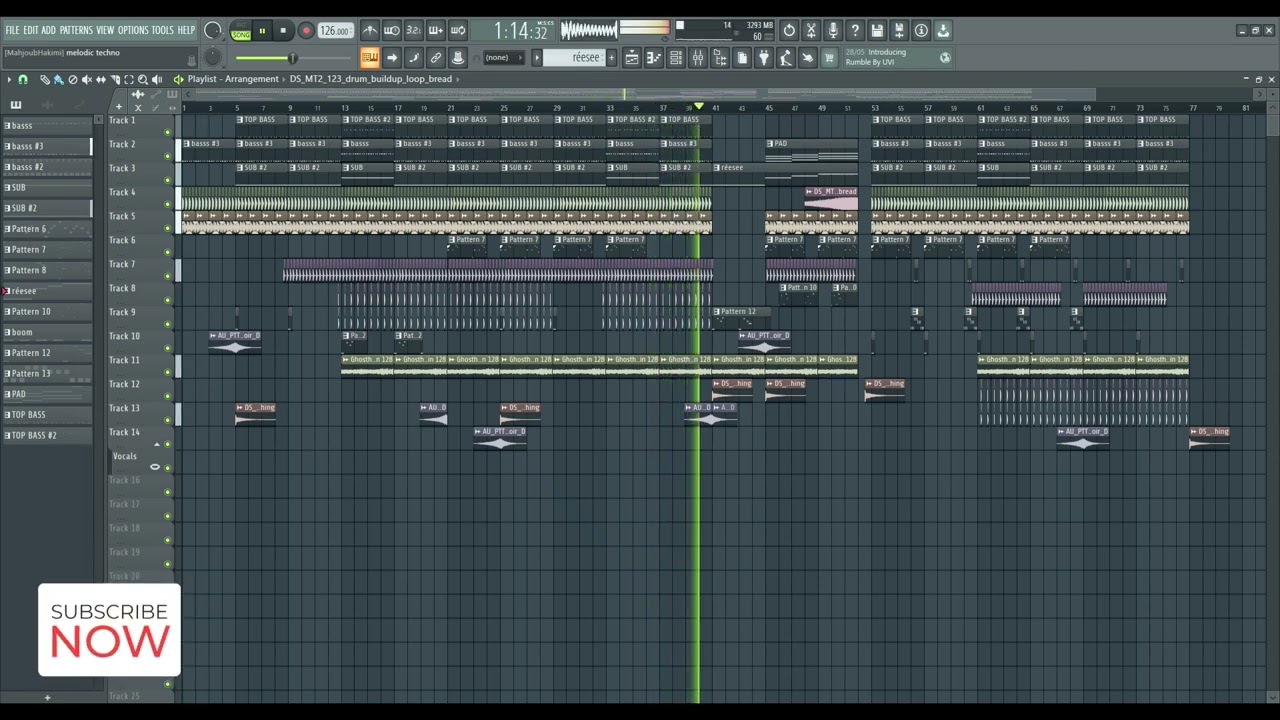Click the Vocals track header
This screenshot has height=720, width=1280.
point(124,456)
